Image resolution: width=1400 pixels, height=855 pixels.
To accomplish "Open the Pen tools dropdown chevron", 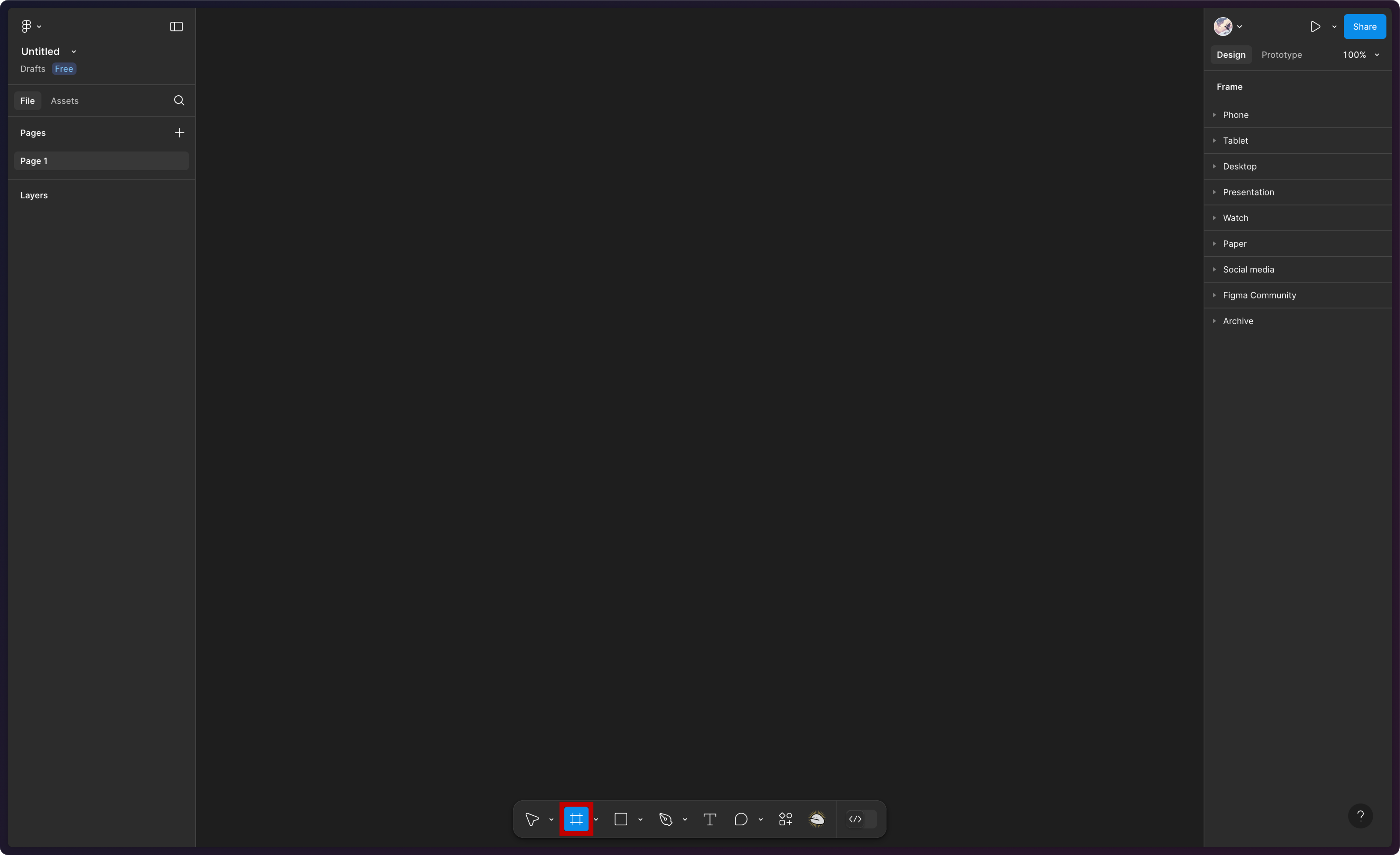I will (684, 820).
